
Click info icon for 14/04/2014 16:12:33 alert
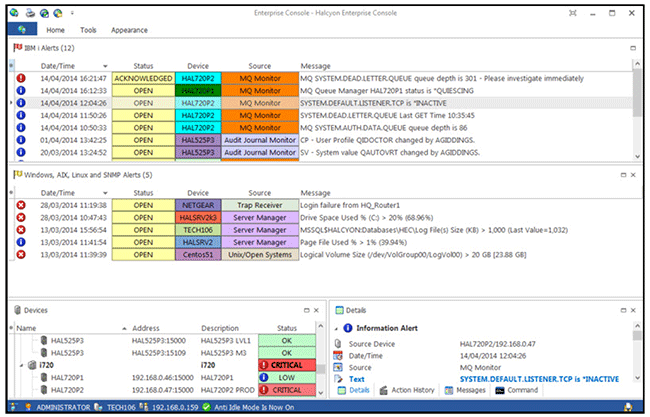(x=21, y=90)
